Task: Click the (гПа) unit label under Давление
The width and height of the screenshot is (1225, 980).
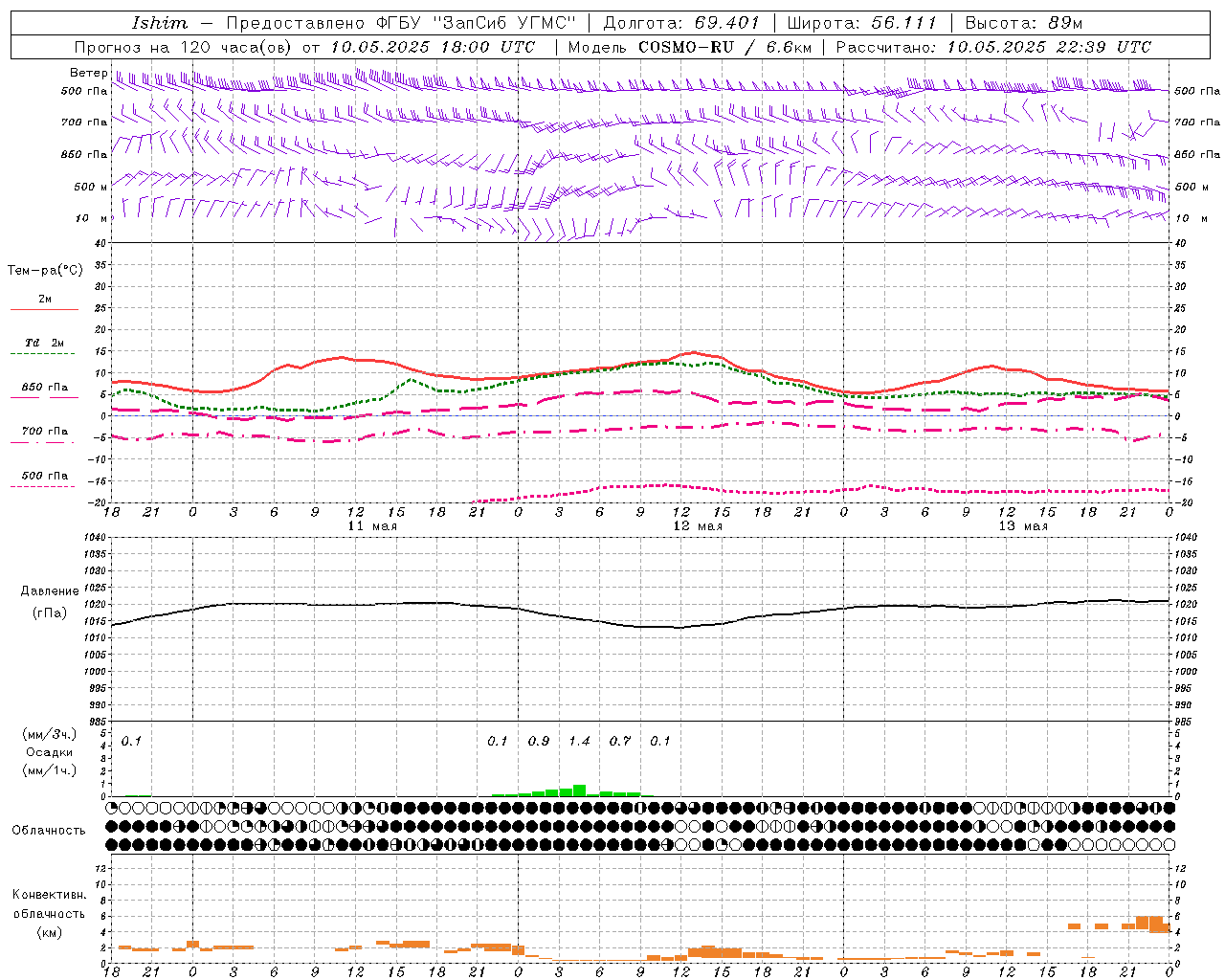Action: click(50, 613)
